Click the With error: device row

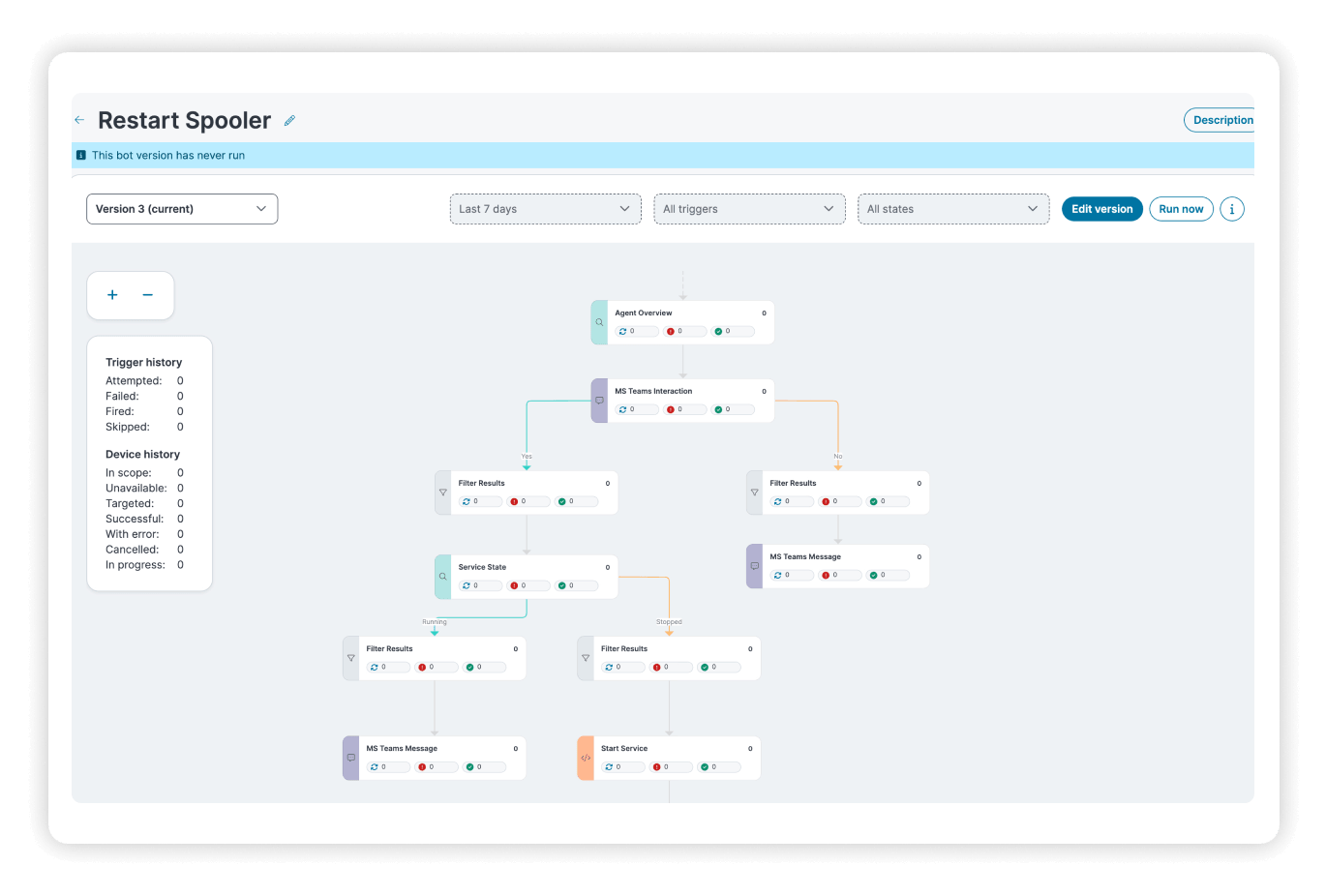tap(144, 534)
